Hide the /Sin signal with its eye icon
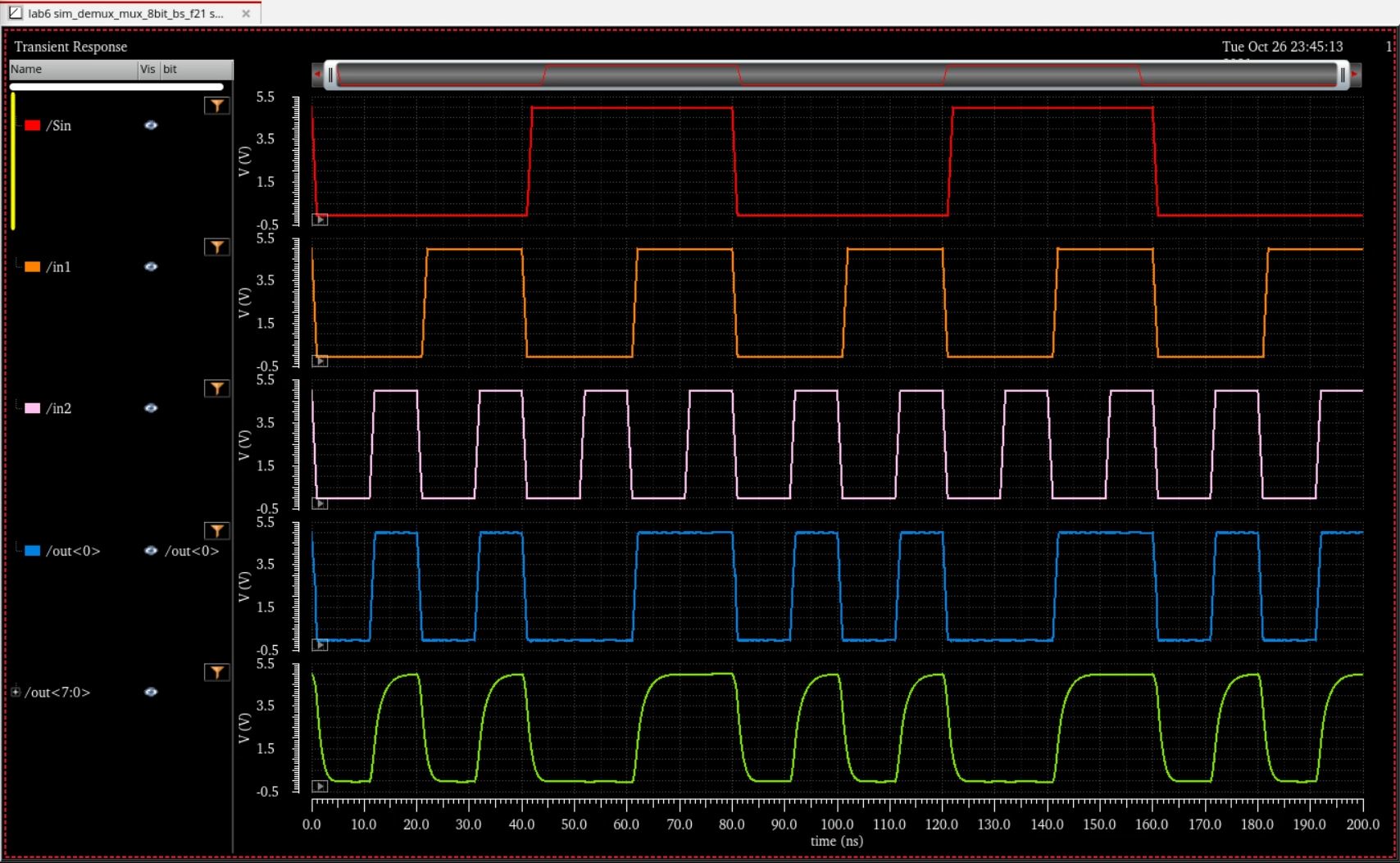 pyautogui.click(x=151, y=125)
